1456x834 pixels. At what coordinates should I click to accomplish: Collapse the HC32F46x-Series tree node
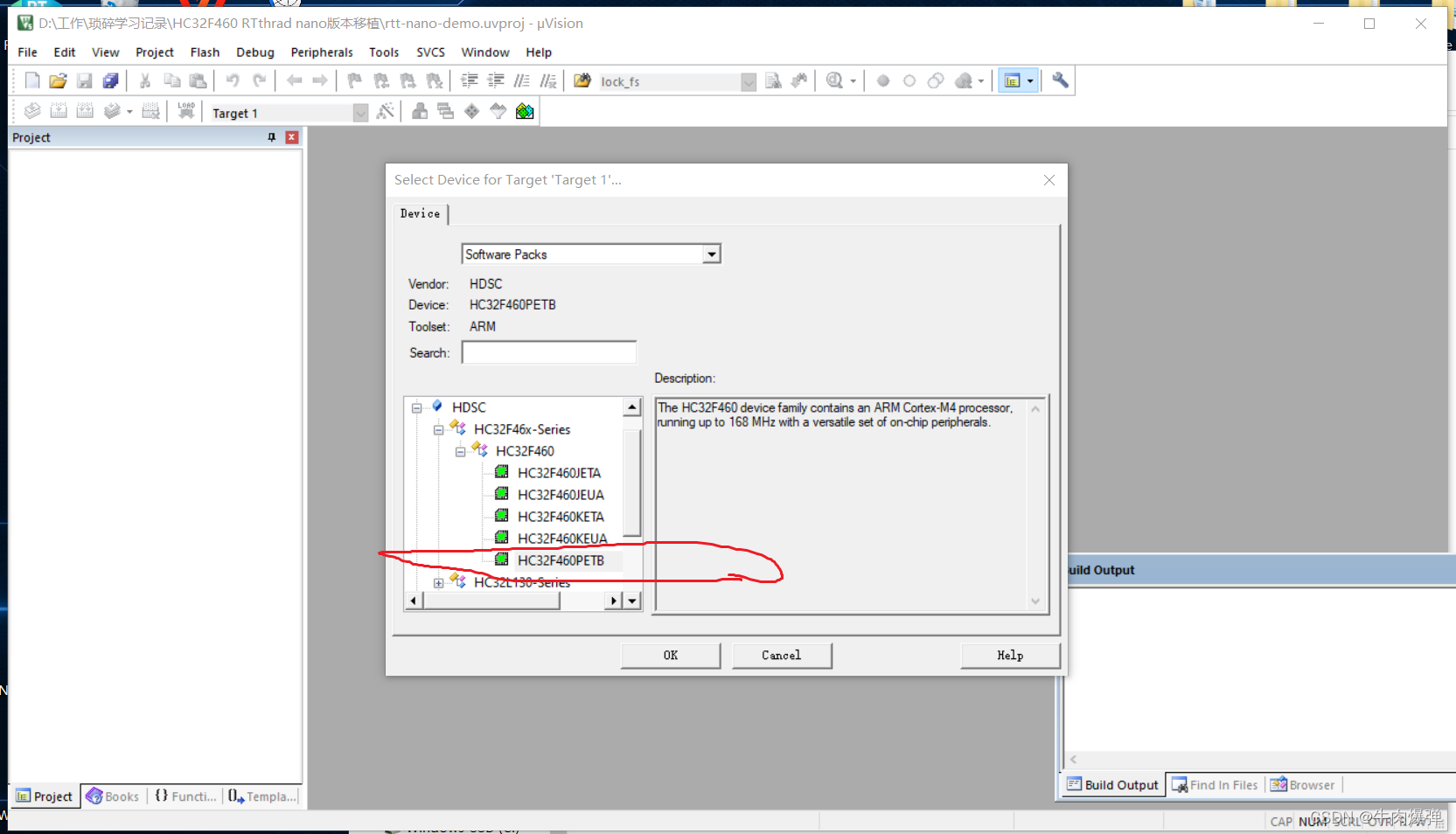point(439,429)
